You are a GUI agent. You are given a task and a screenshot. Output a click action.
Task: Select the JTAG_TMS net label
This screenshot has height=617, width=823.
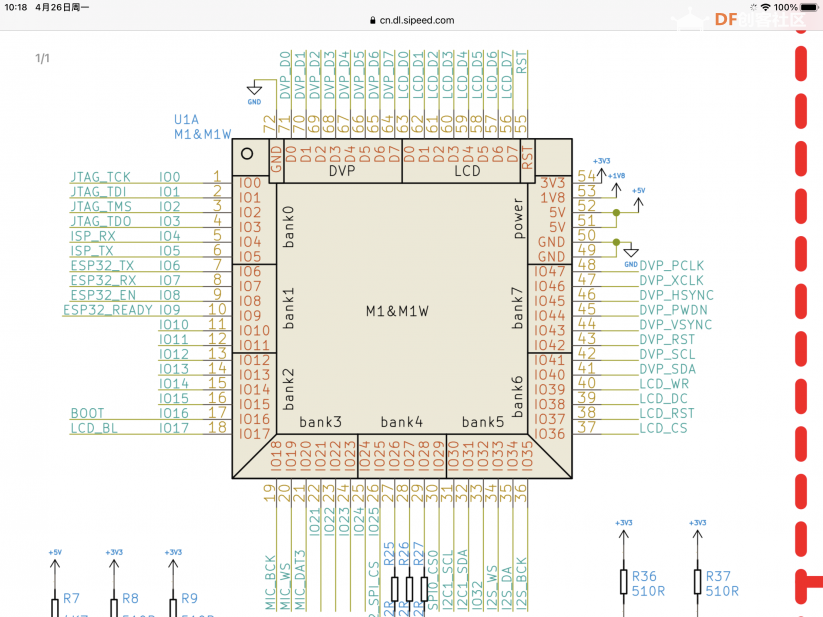coord(101,206)
